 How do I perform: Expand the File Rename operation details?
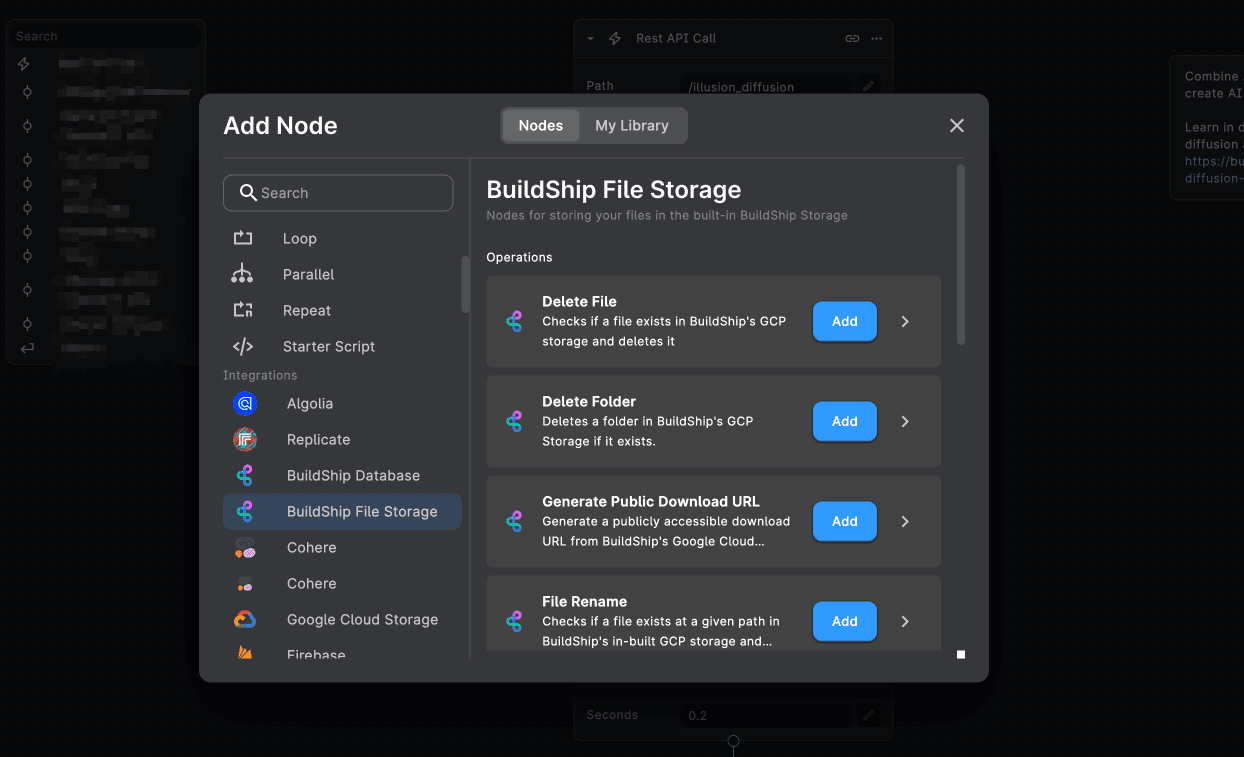point(905,621)
